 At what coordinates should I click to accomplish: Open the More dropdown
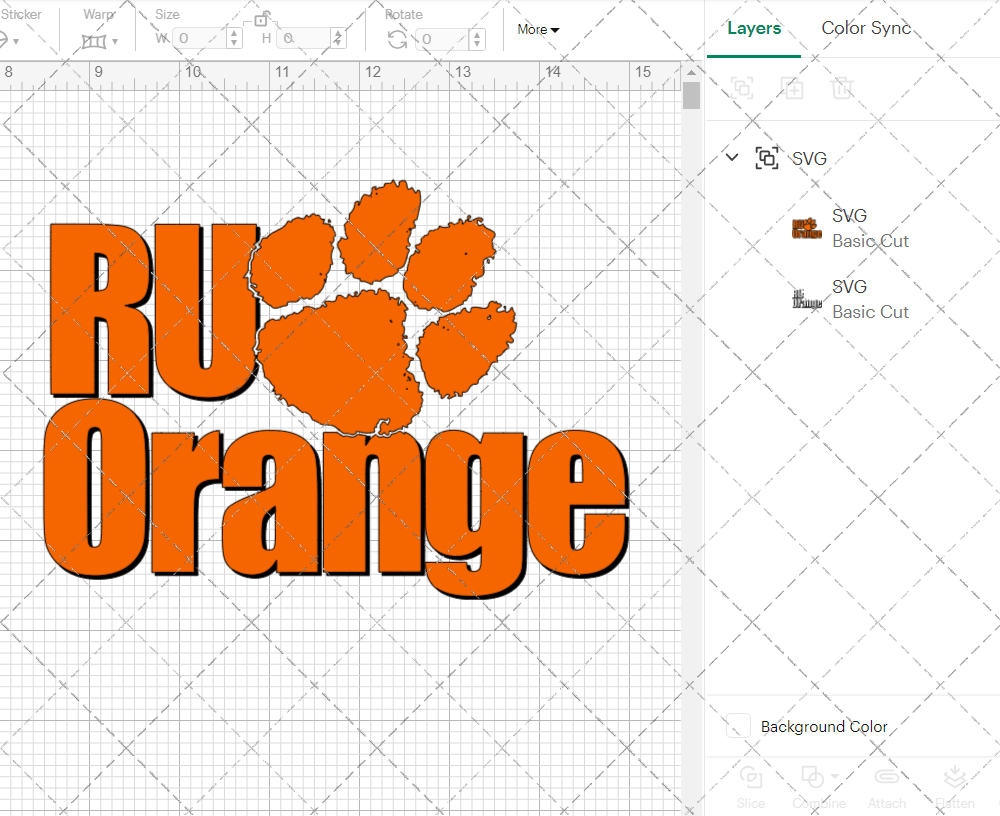click(537, 30)
